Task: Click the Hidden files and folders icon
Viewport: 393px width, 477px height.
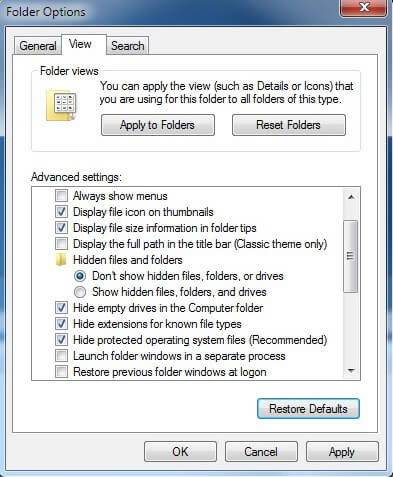Action: (61, 260)
